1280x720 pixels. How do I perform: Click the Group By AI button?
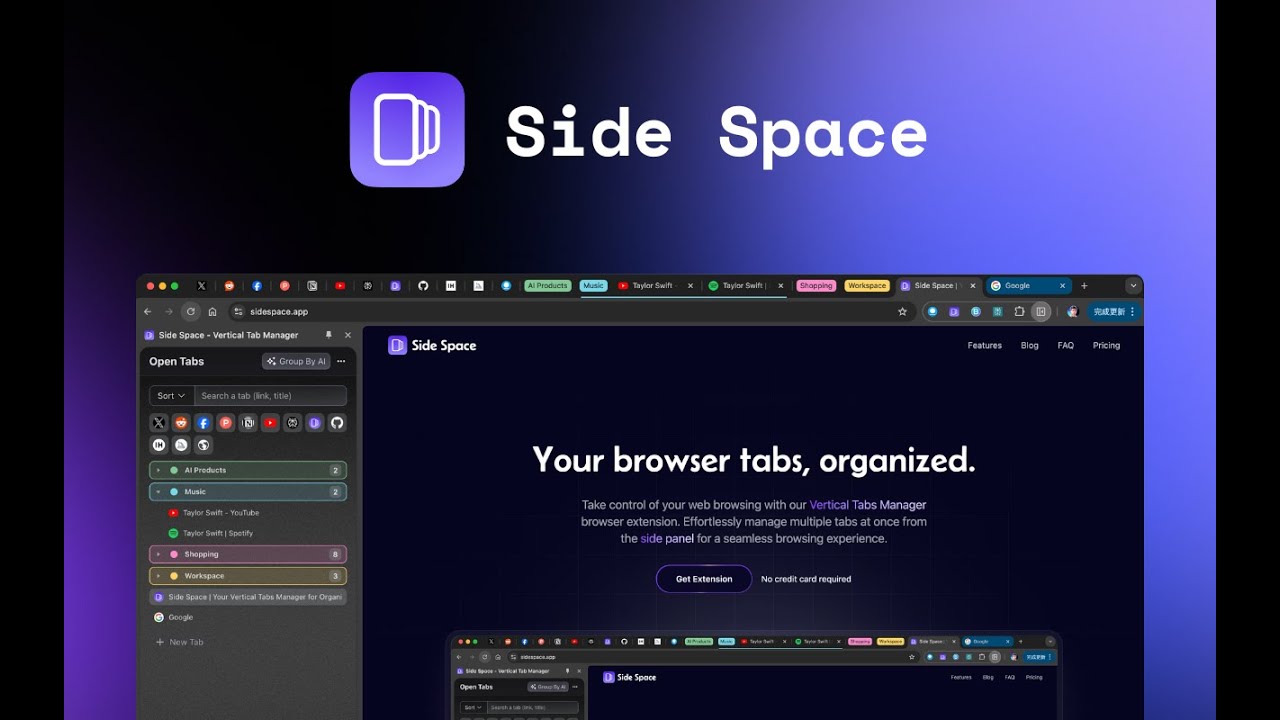click(x=296, y=361)
